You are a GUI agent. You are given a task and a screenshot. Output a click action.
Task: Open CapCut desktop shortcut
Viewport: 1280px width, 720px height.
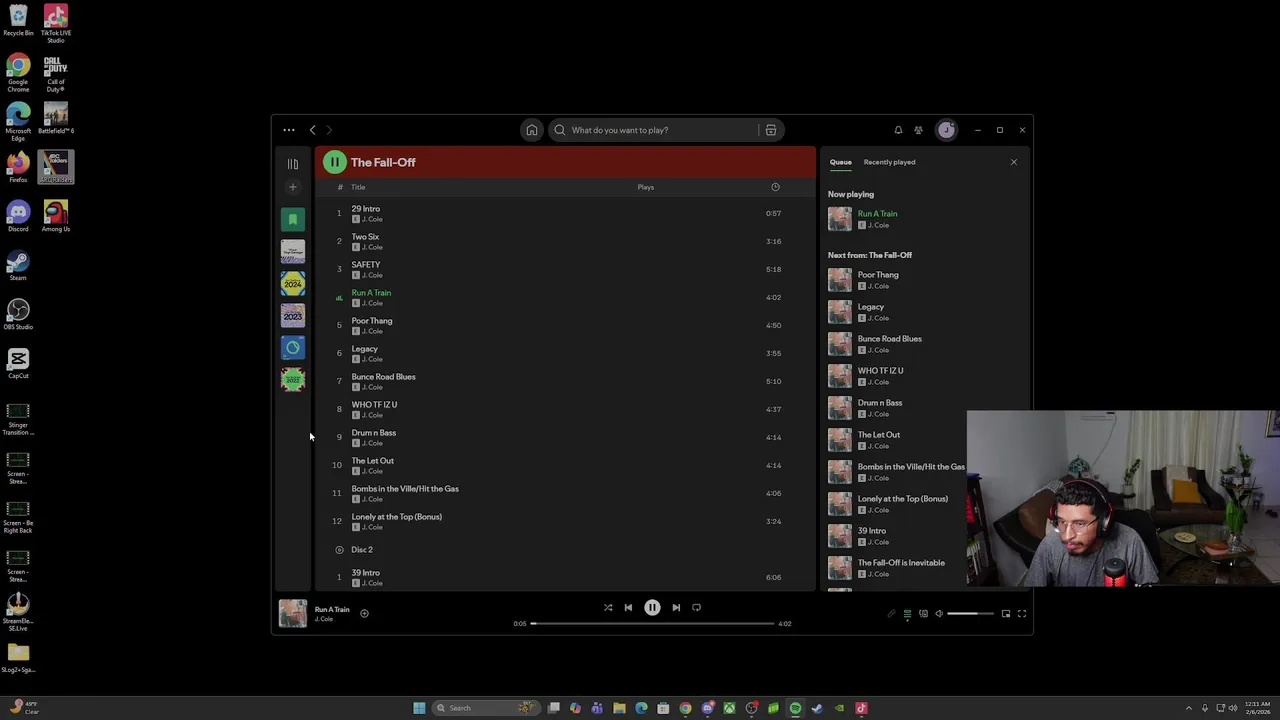[x=18, y=364]
